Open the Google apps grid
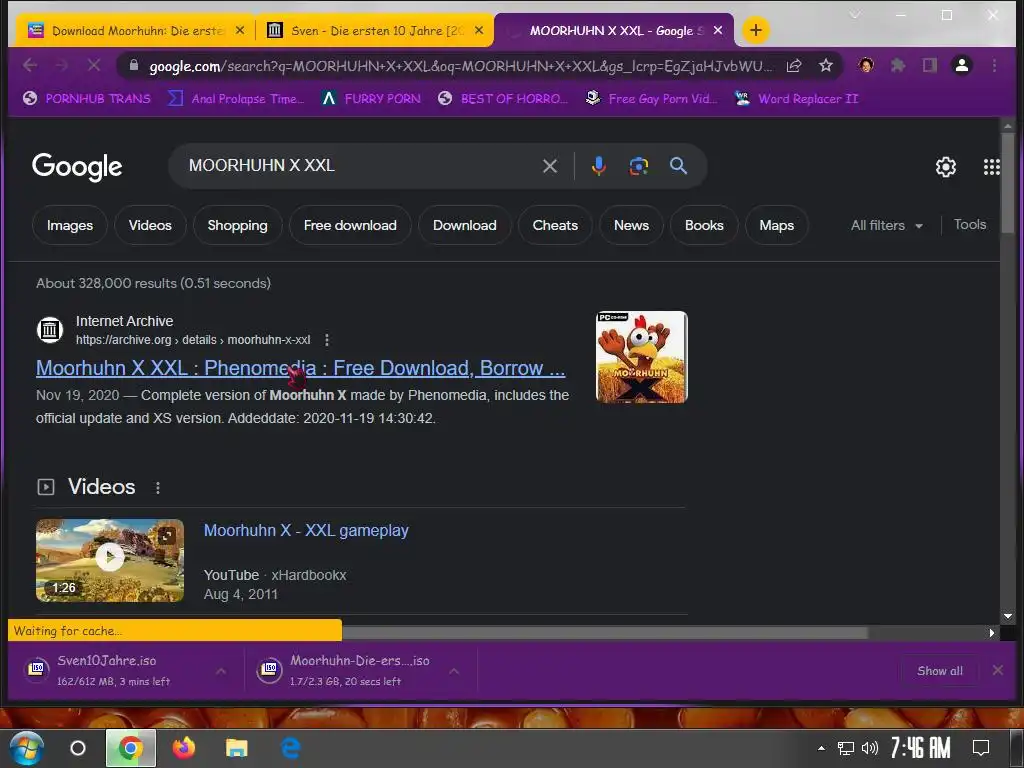Viewport: 1024px width, 768px height. [991, 167]
